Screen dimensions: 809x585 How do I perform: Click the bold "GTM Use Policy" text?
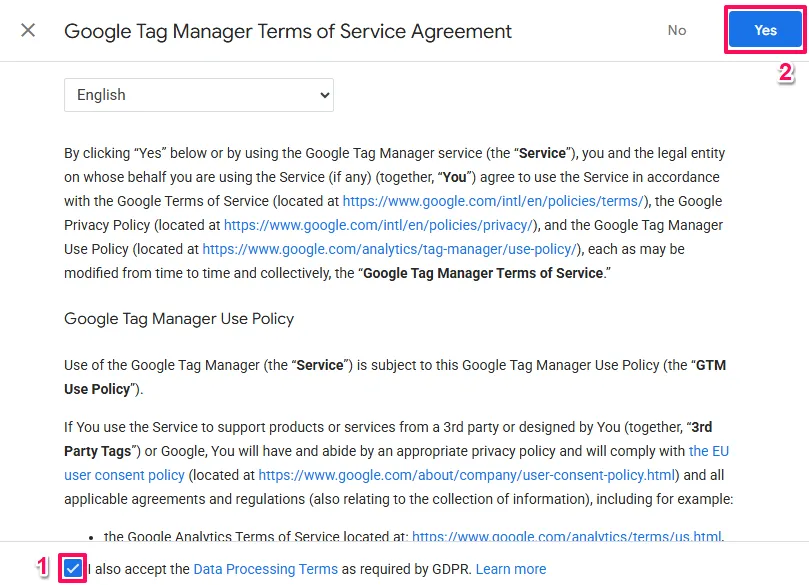pos(97,389)
